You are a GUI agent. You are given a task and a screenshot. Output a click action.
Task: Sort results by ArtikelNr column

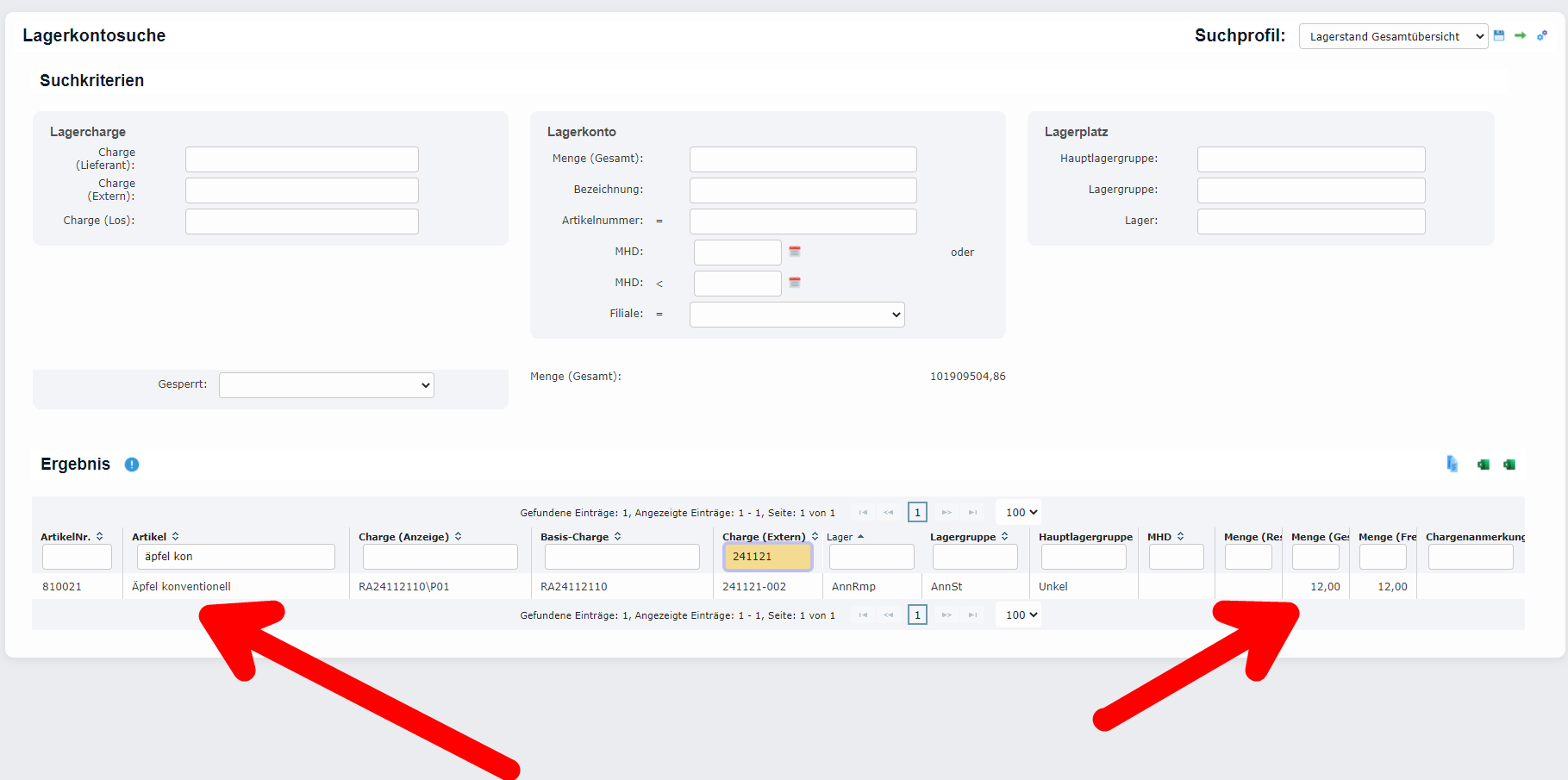pos(101,535)
